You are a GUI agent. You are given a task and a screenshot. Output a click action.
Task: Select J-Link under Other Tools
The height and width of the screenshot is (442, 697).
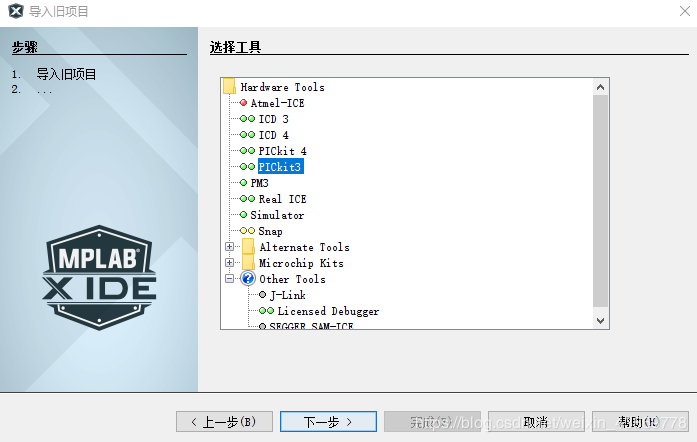coord(288,295)
